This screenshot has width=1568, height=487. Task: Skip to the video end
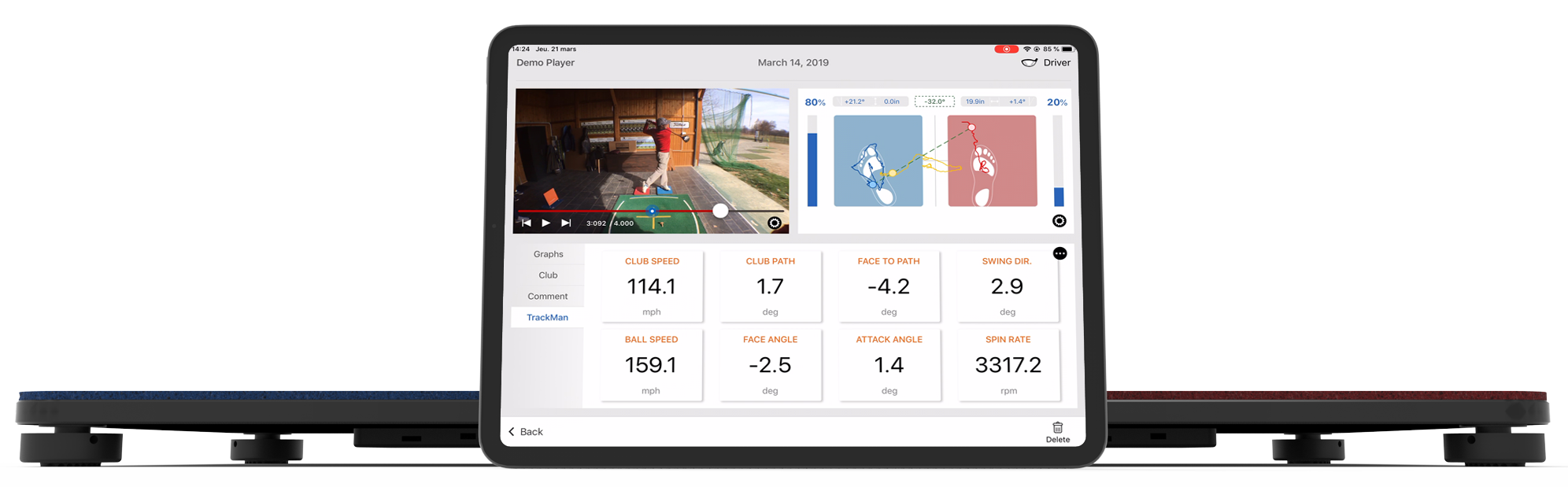tap(566, 223)
